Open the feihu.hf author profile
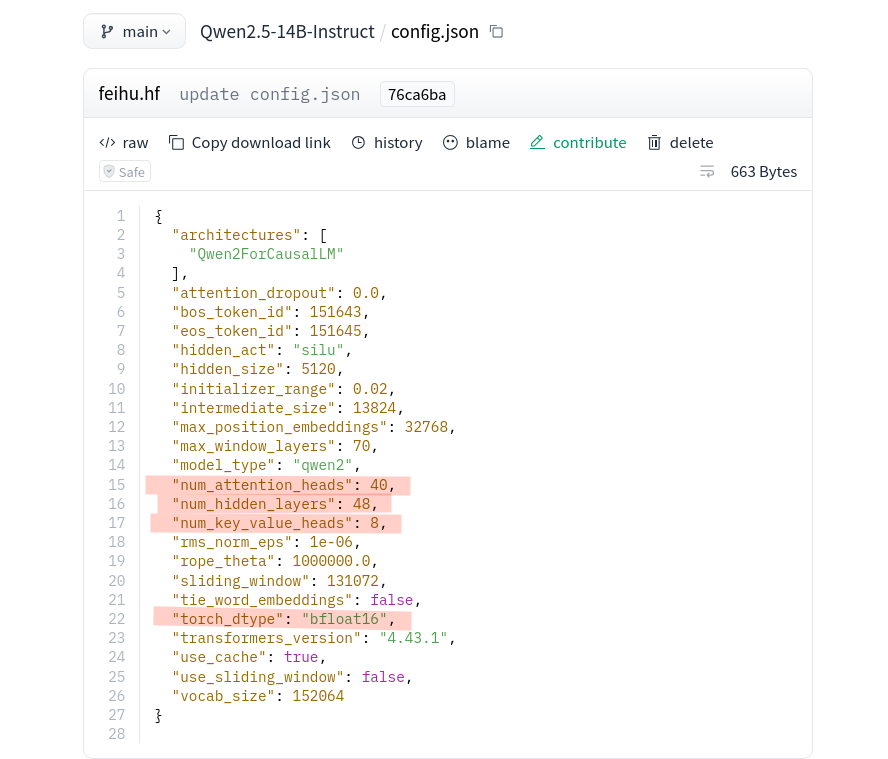 (x=129, y=93)
